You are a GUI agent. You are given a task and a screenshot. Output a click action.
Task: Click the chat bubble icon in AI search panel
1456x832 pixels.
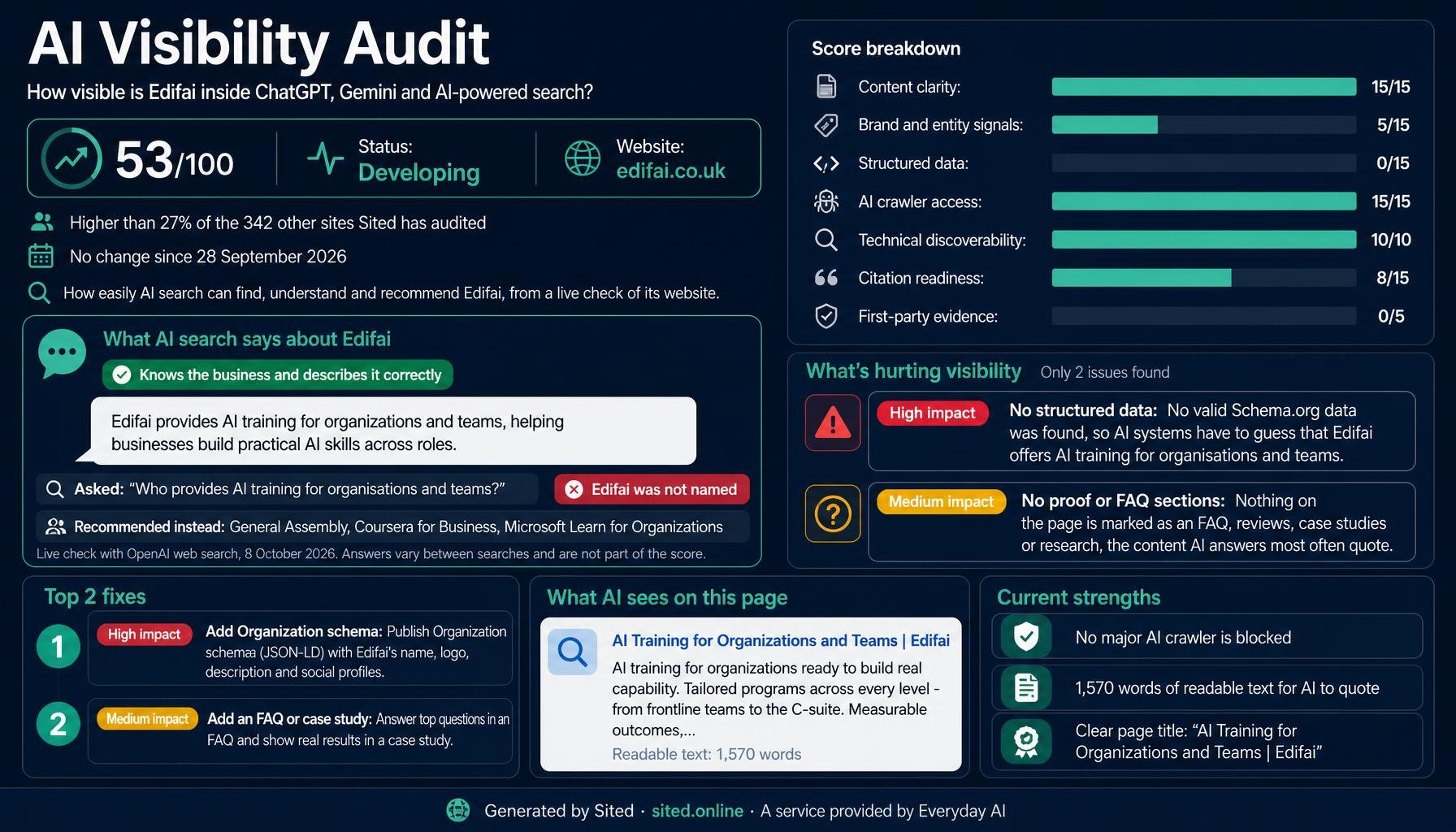point(62,353)
